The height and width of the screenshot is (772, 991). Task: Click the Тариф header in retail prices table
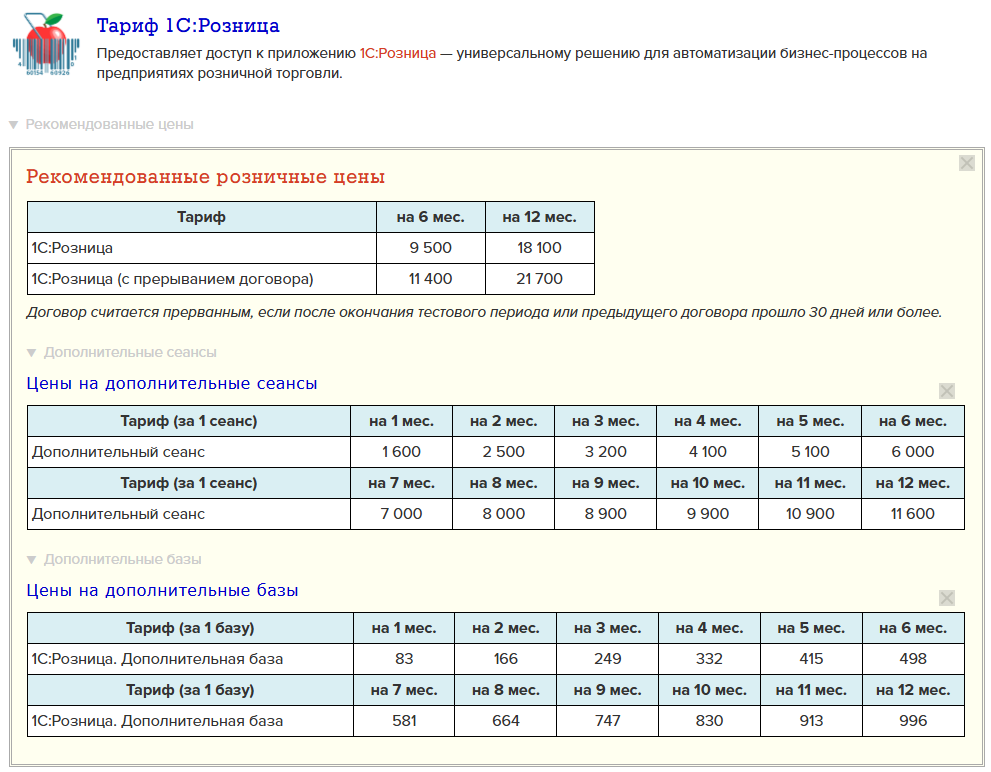202,217
